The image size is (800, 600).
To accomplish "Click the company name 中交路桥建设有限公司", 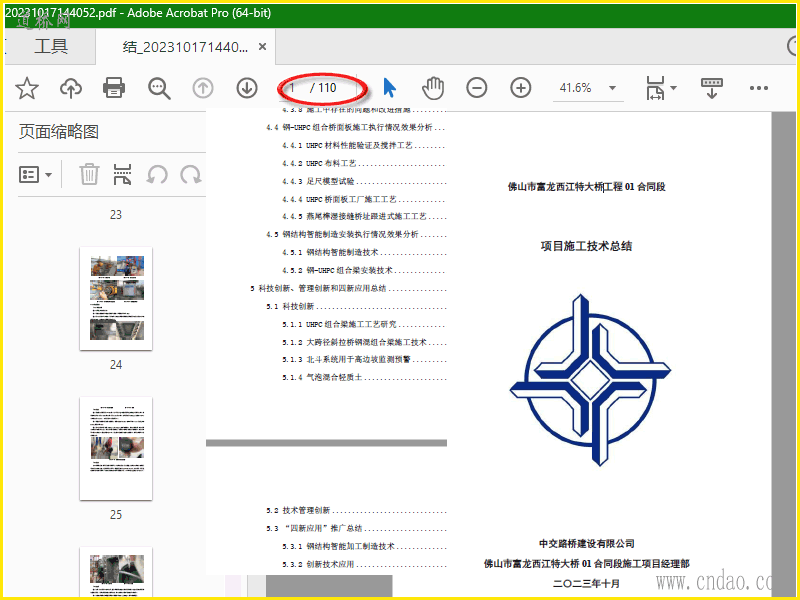I will click(587, 543).
